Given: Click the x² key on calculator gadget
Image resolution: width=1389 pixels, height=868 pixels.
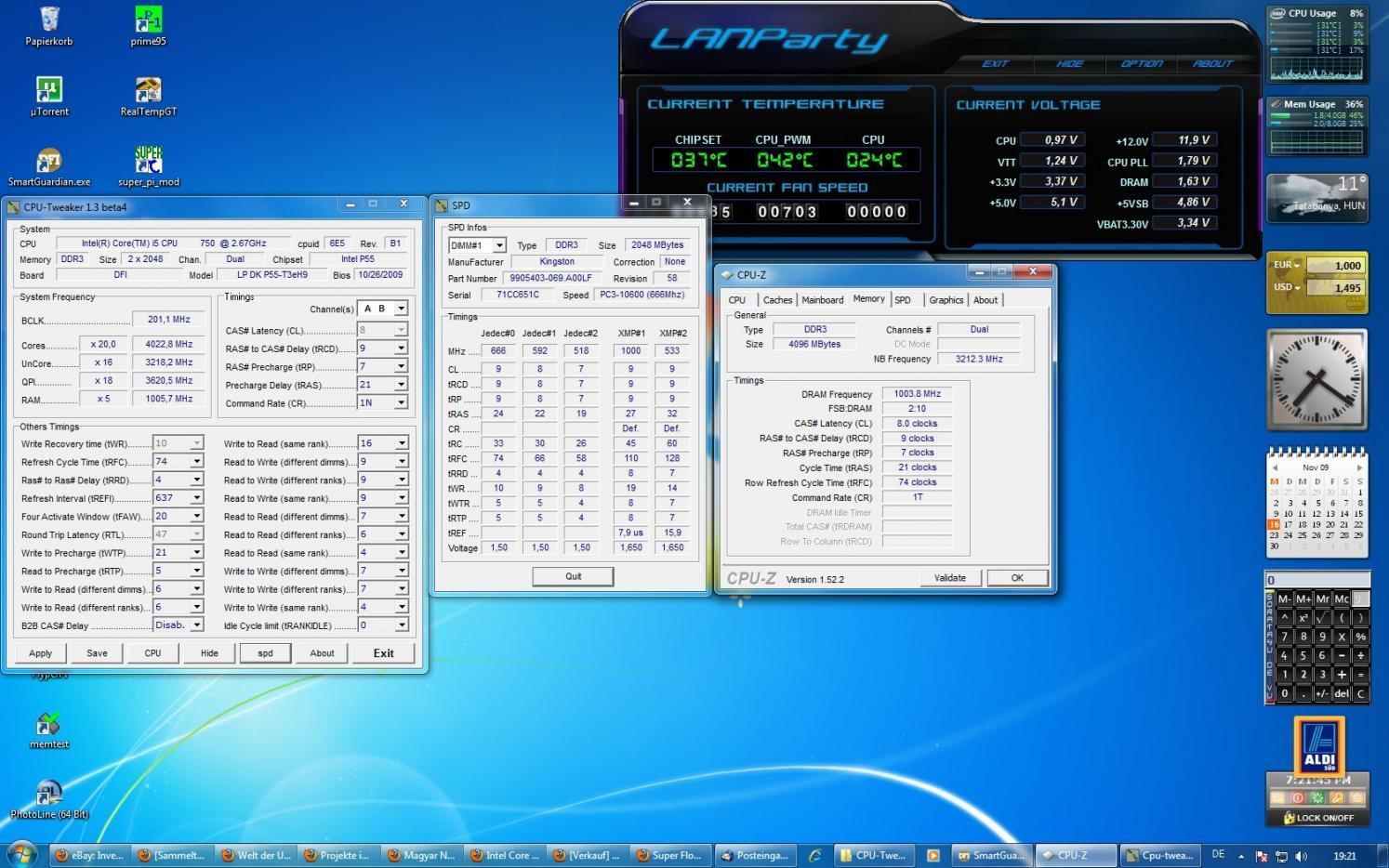Looking at the screenshot, I should [1303, 617].
